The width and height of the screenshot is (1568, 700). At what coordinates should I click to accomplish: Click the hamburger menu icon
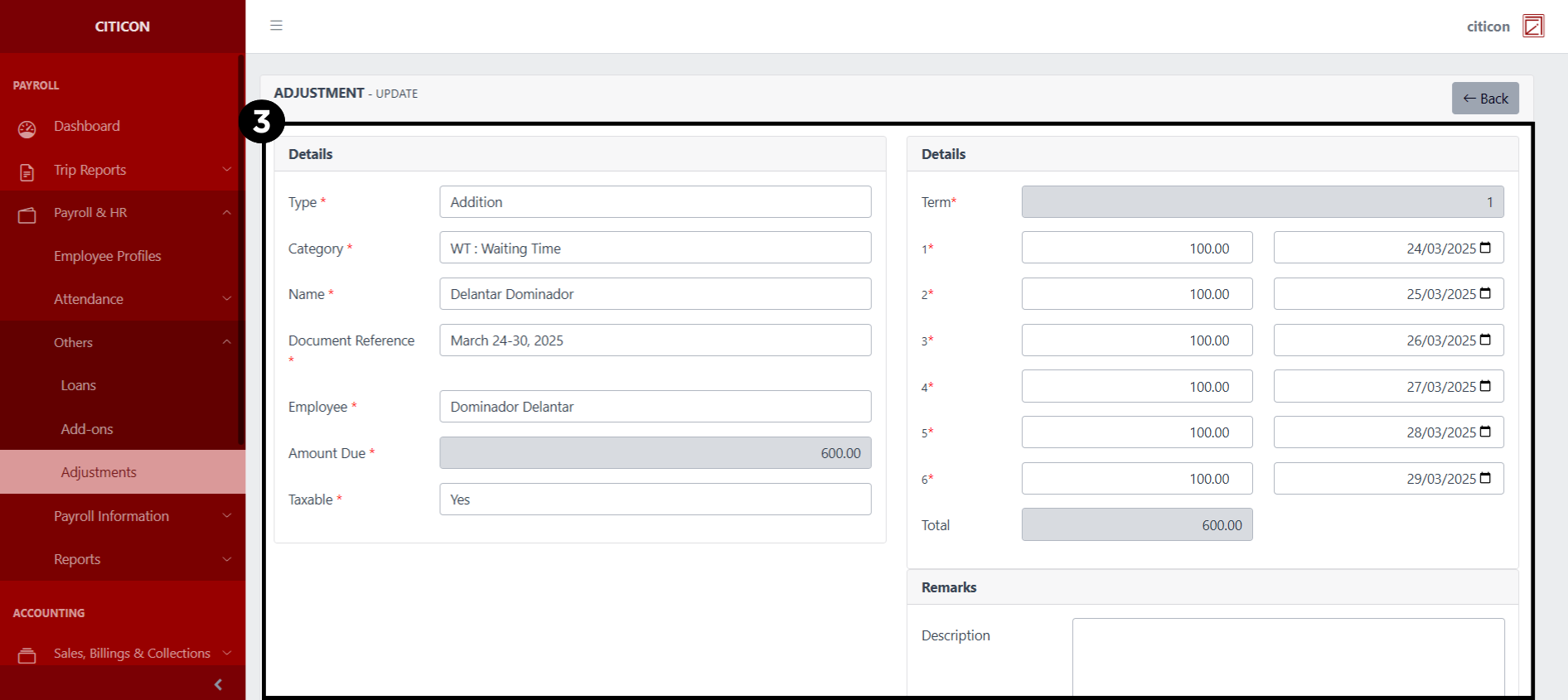276,26
